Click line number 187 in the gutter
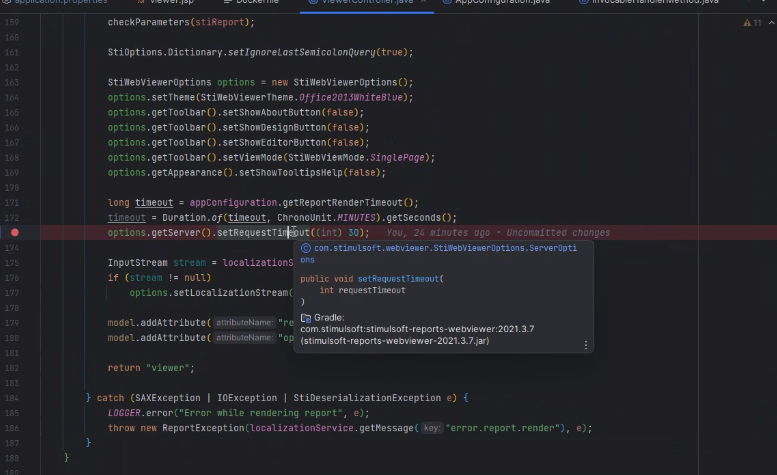 point(11,443)
